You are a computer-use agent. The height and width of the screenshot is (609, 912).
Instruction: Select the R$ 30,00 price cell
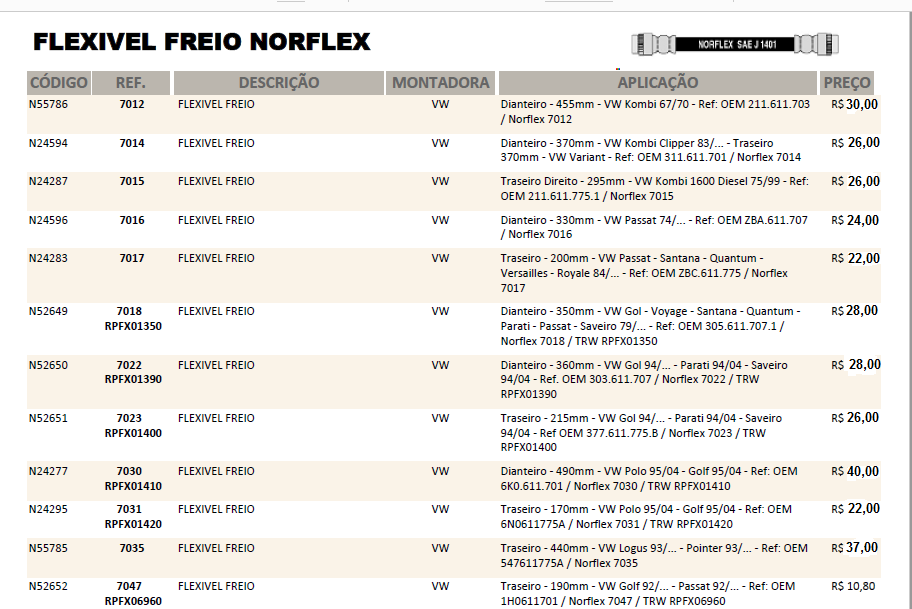[x=855, y=104]
